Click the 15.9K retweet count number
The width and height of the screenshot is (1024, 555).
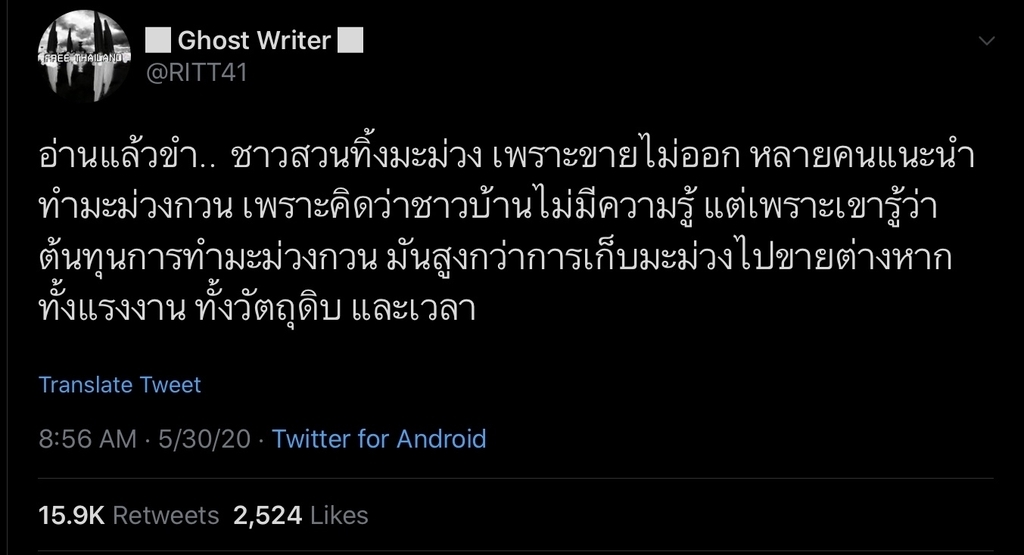pos(71,515)
